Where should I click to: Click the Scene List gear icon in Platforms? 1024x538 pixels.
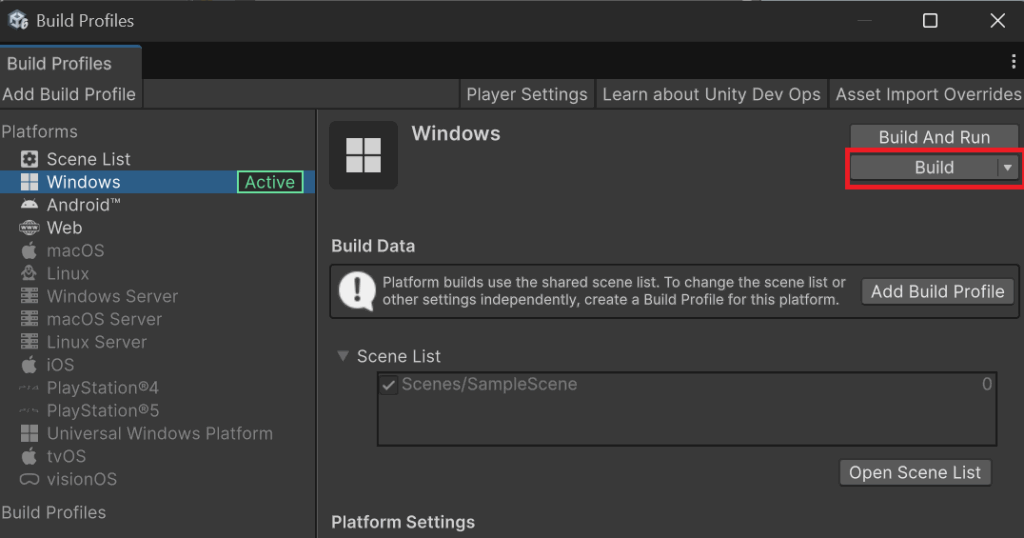pos(29,159)
